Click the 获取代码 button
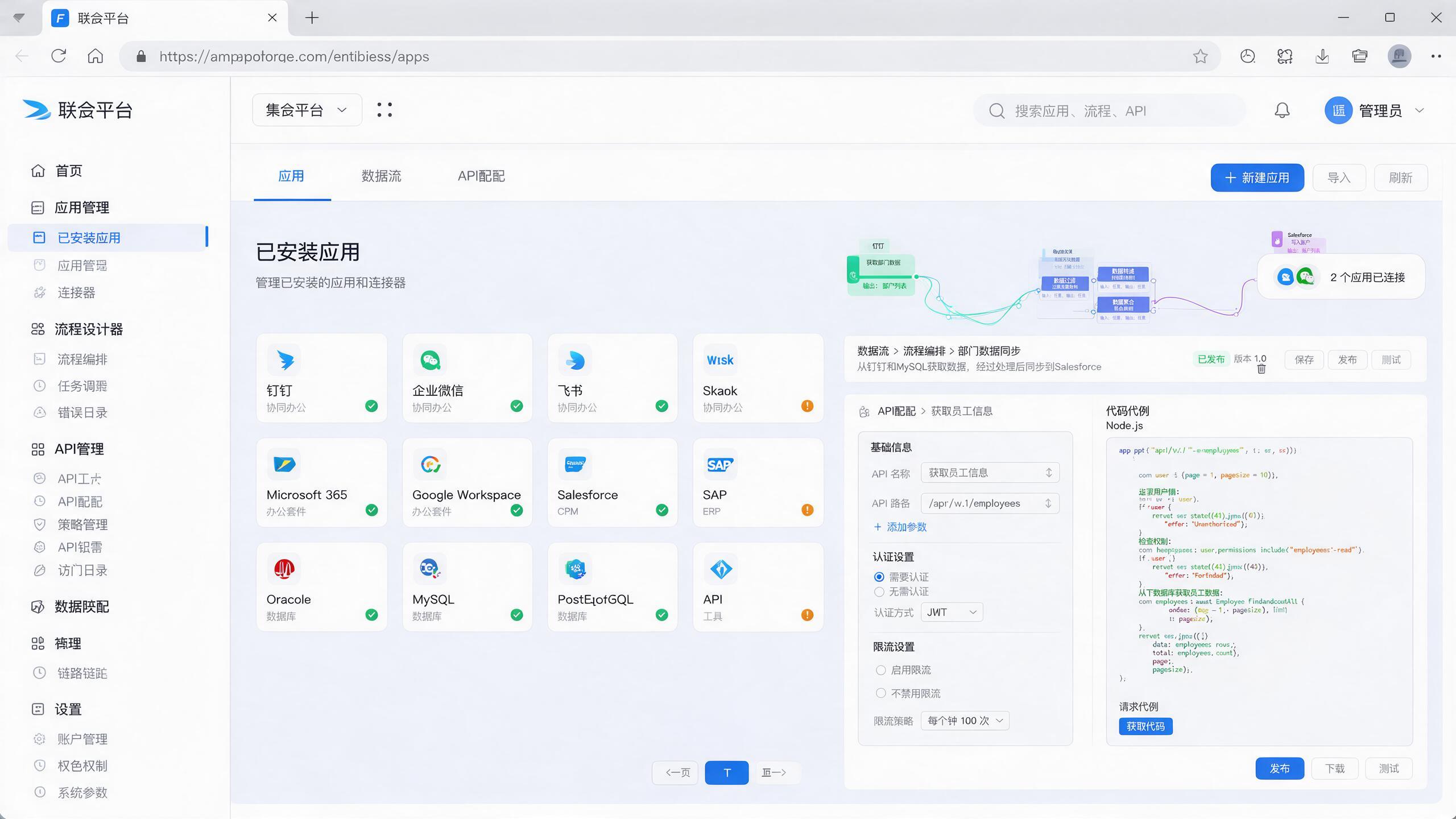The width and height of the screenshot is (1456, 819). 1145,726
